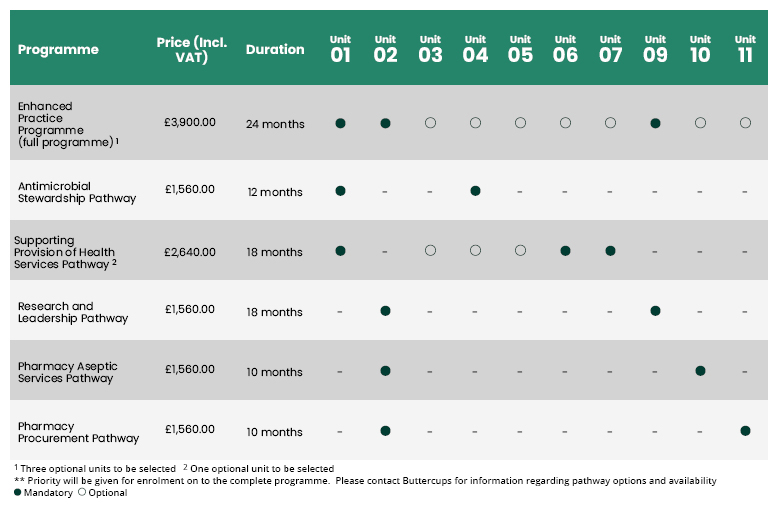Viewport: 778px width, 508px height.
Task: Select Unit 11 optional circle in Enhanced Practice row
Action: (745, 123)
